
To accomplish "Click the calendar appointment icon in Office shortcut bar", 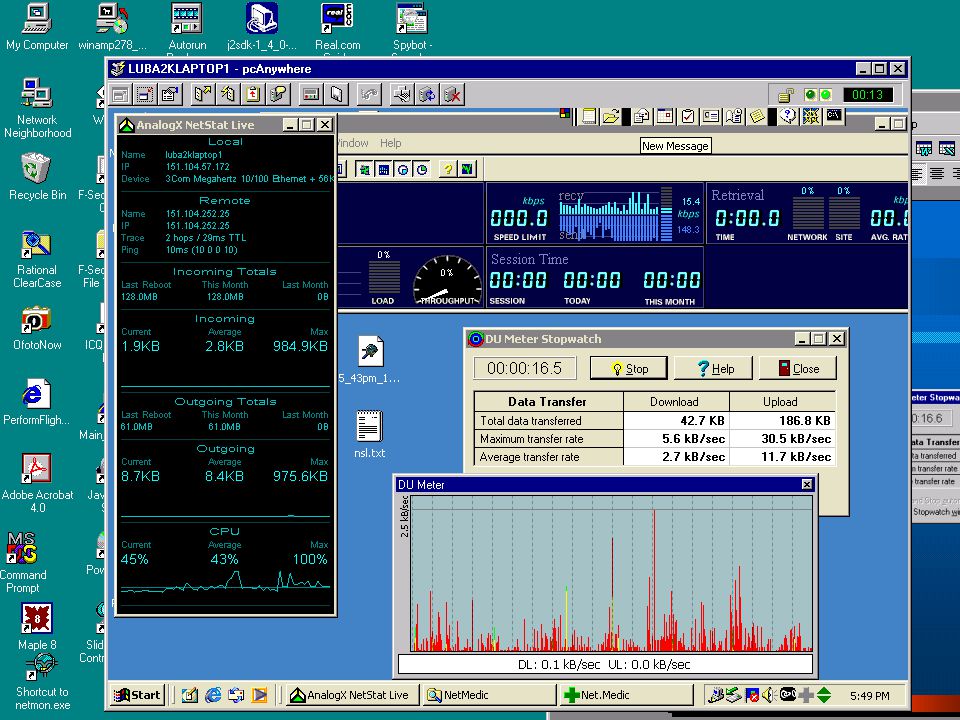I will tap(665, 116).
